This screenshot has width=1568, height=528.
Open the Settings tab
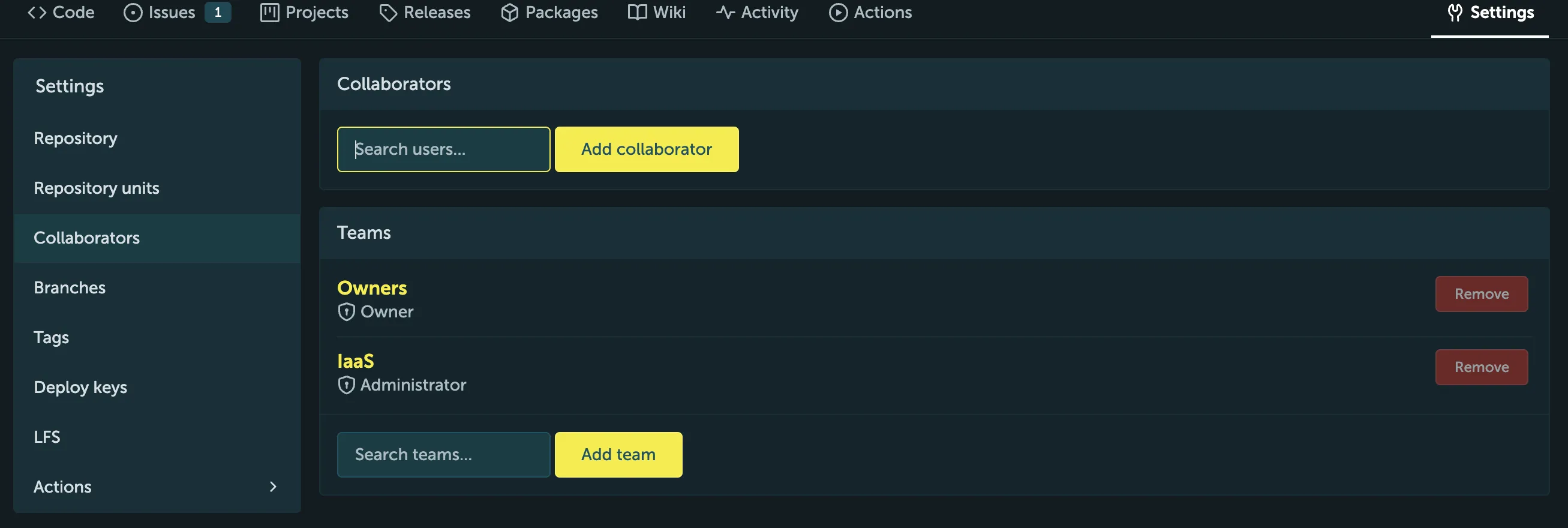1490,13
